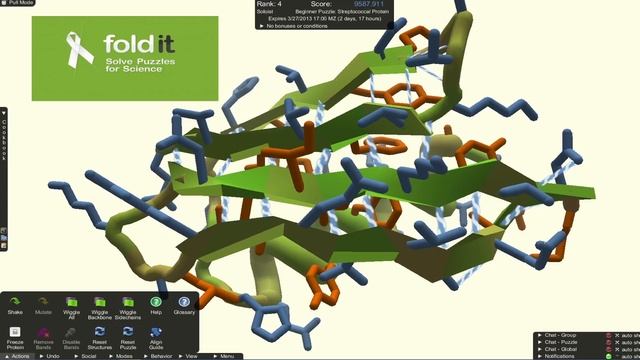Click Reset Structures
Image resolution: width=640 pixels, height=360 pixels.
tap(100, 338)
